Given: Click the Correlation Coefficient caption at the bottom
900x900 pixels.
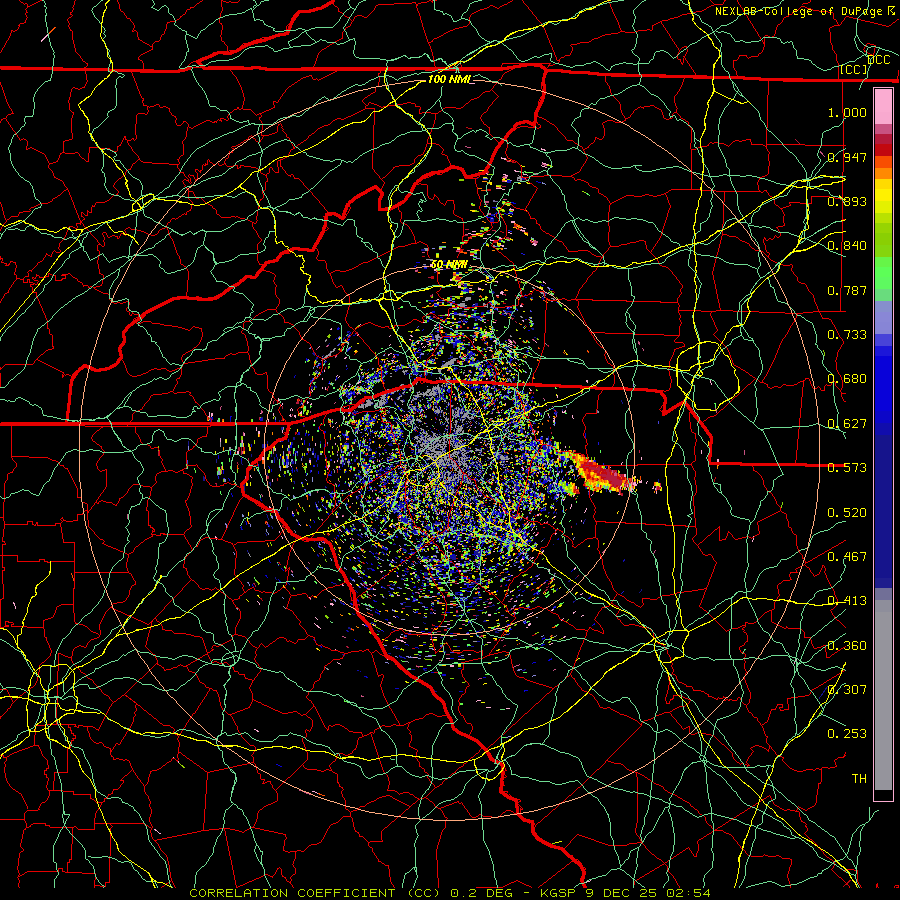Looking at the screenshot, I should (449, 893).
